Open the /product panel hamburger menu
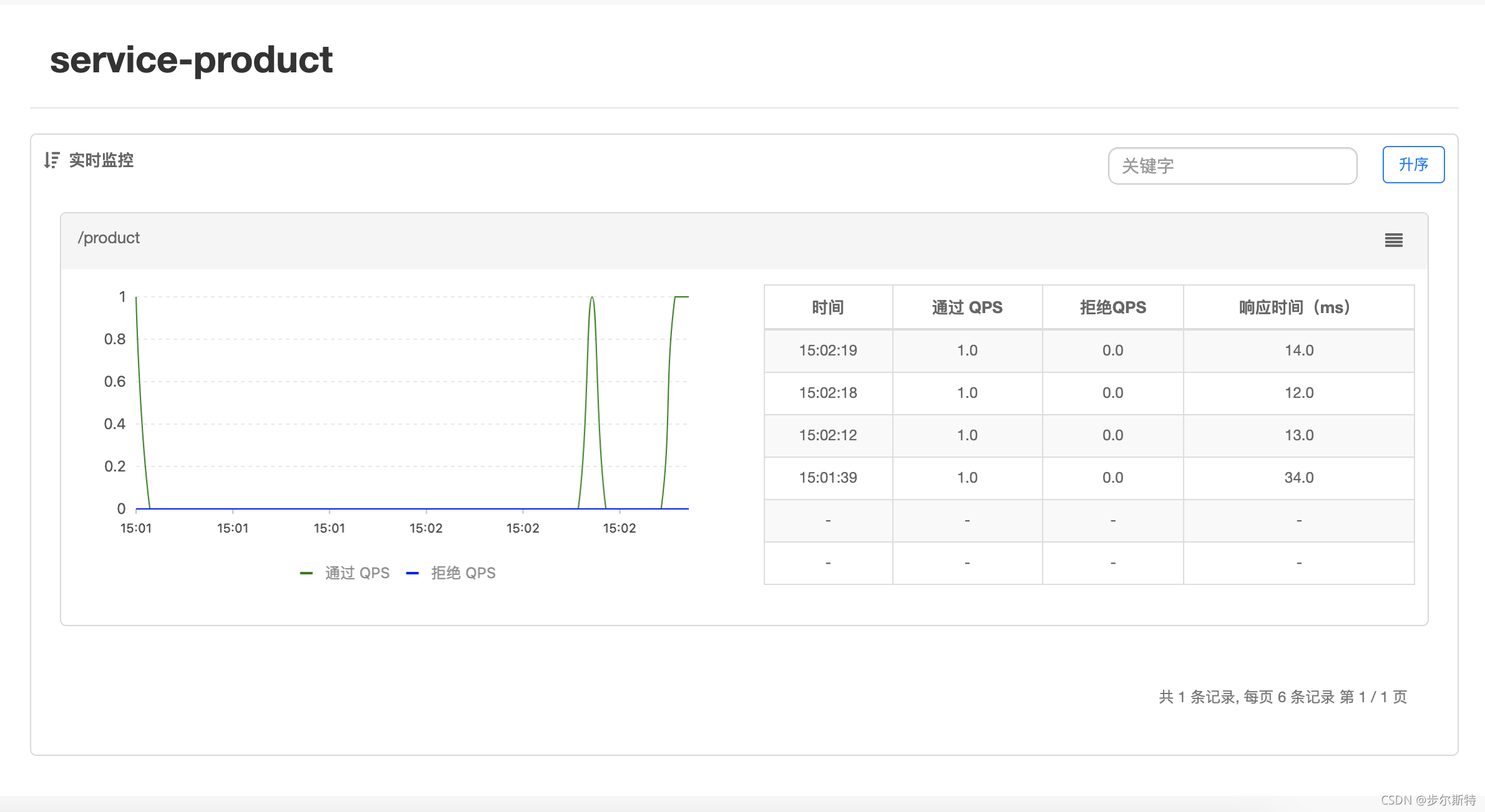 click(1393, 240)
